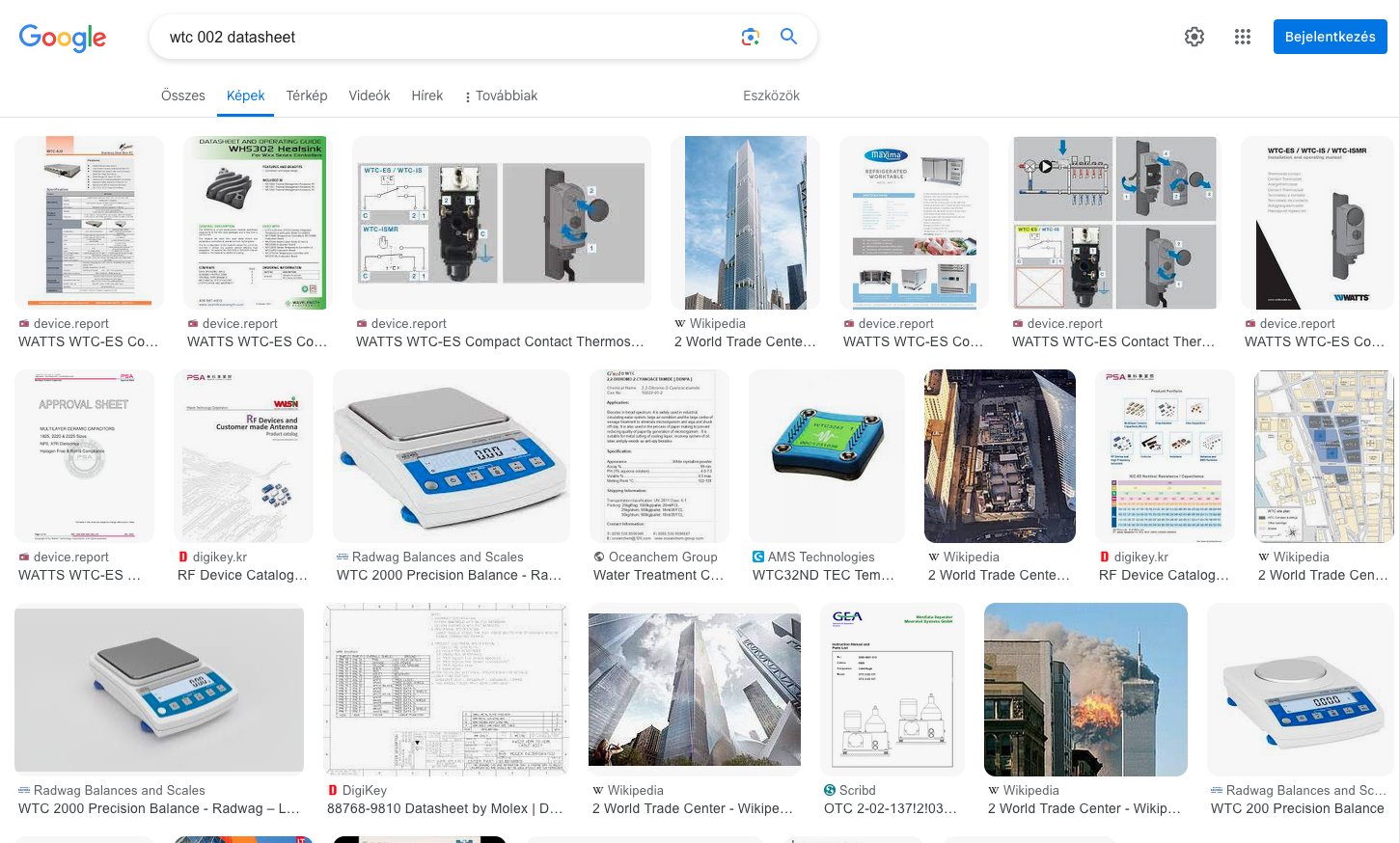Open the Eszközök tools options
The height and width of the screenshot is (843, 1400).
771,95
